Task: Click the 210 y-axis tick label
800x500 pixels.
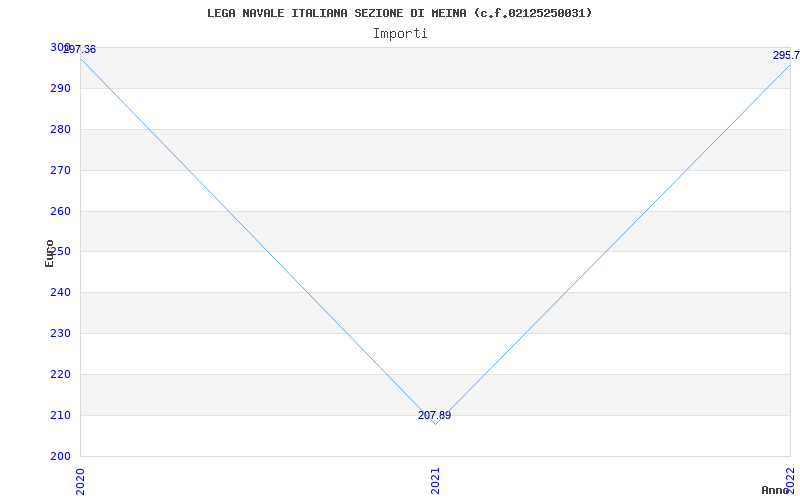Action: tap(60, 415)
